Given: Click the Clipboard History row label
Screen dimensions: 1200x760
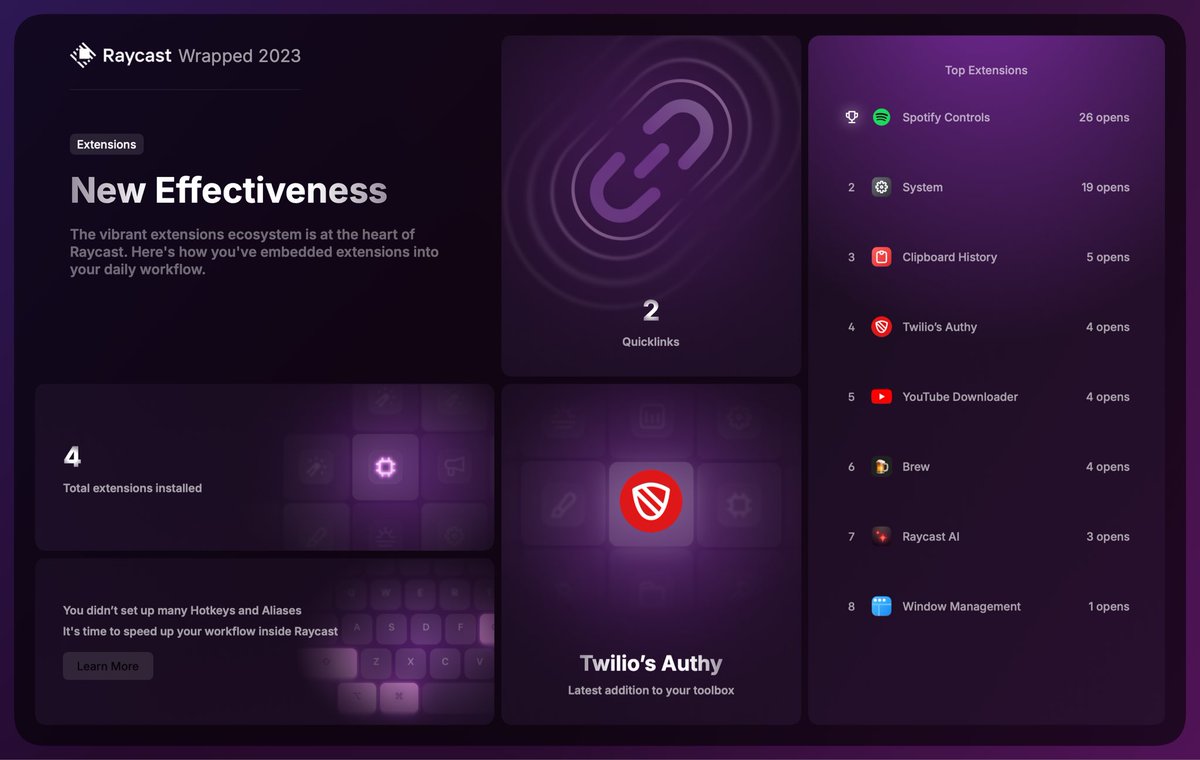Looking at the screenshot, I should pyautogui.click(x=949, y=257).
